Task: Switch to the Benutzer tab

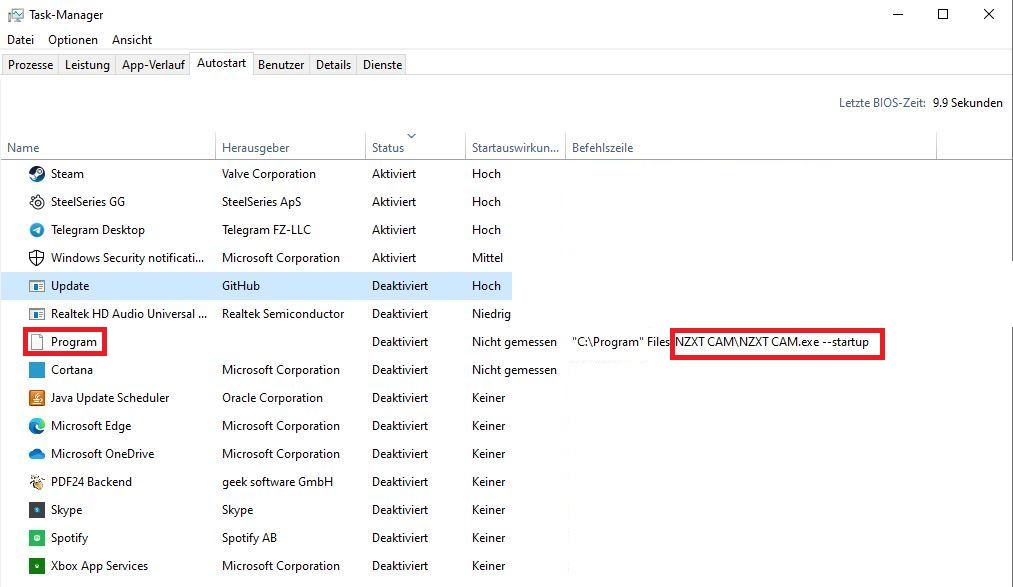Action: click(x=281, y=65)
